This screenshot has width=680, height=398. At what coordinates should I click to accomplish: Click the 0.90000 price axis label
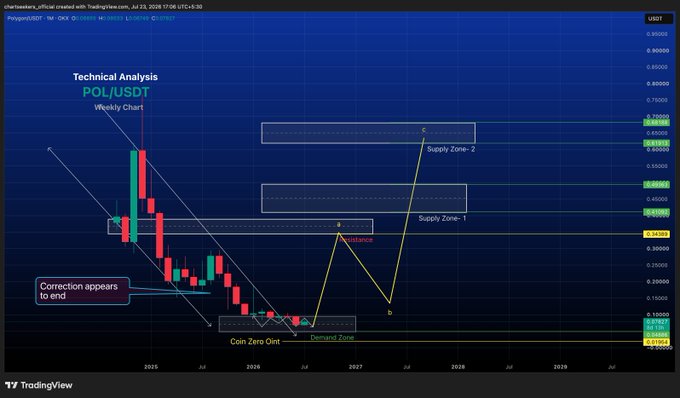pos(657,51)
